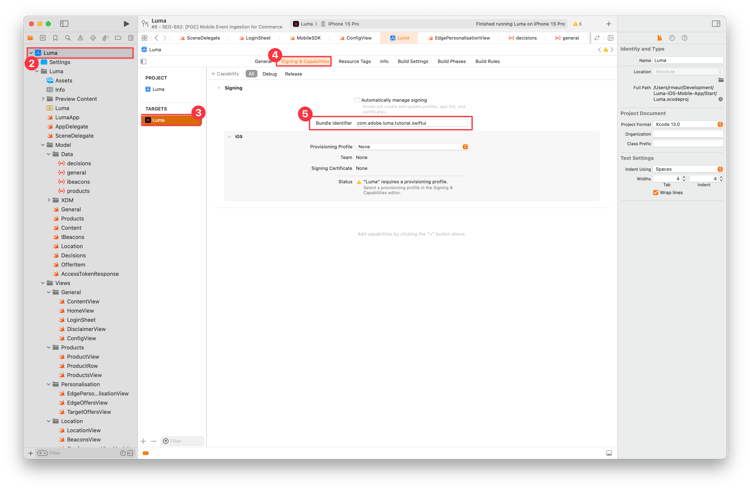Add a new editor tab with plus icon
This screenshot has width=750, height=490.
point(608,23)
